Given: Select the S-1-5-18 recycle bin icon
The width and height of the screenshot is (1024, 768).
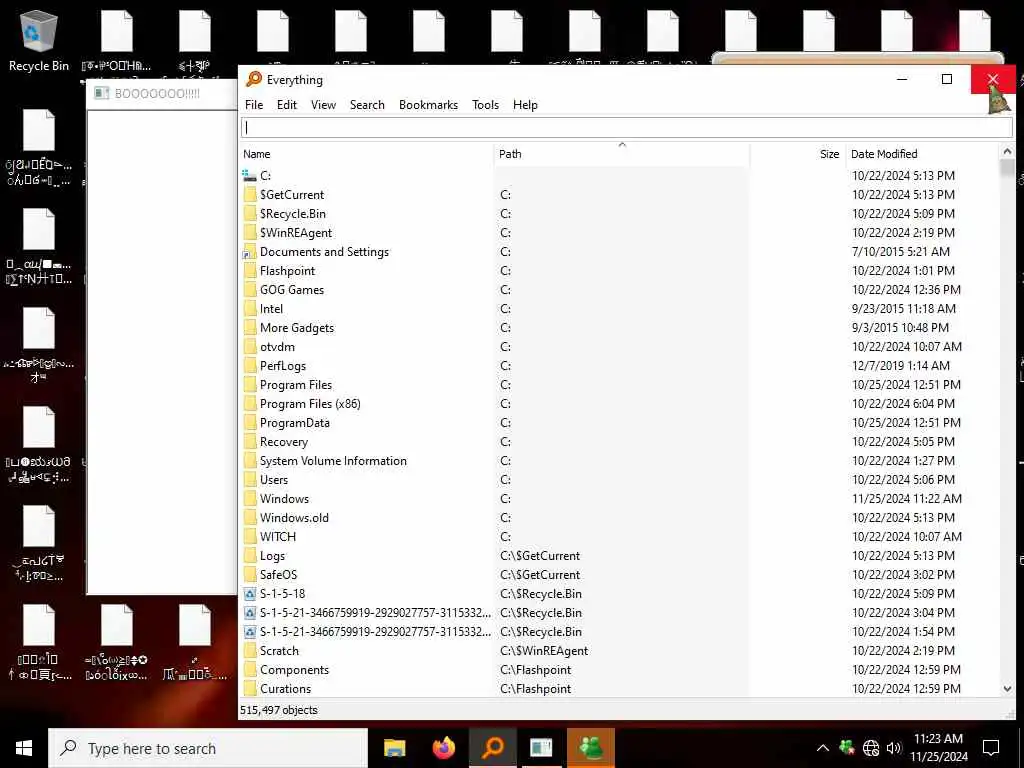Looking at the screenshot, I should [249, 594].
